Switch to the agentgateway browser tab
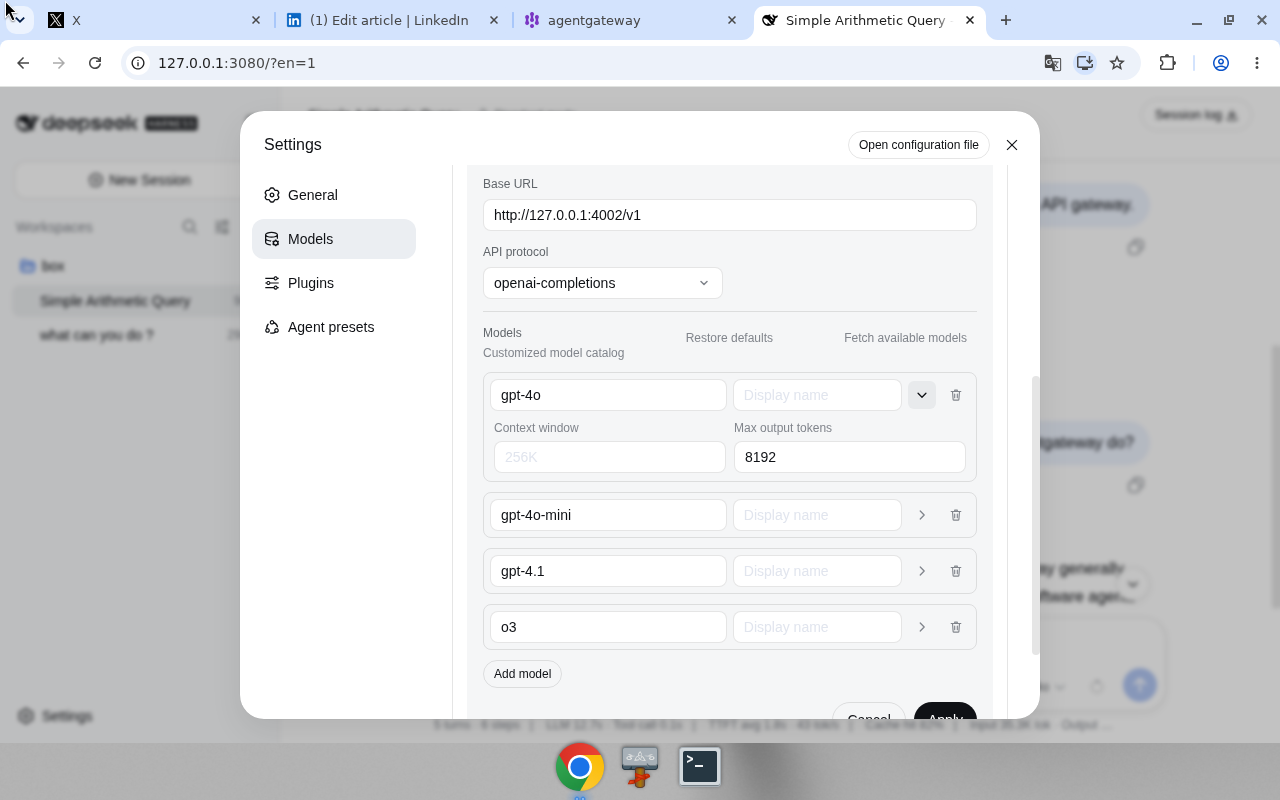This screenshot has width=1280, height=800. (630, 20)
